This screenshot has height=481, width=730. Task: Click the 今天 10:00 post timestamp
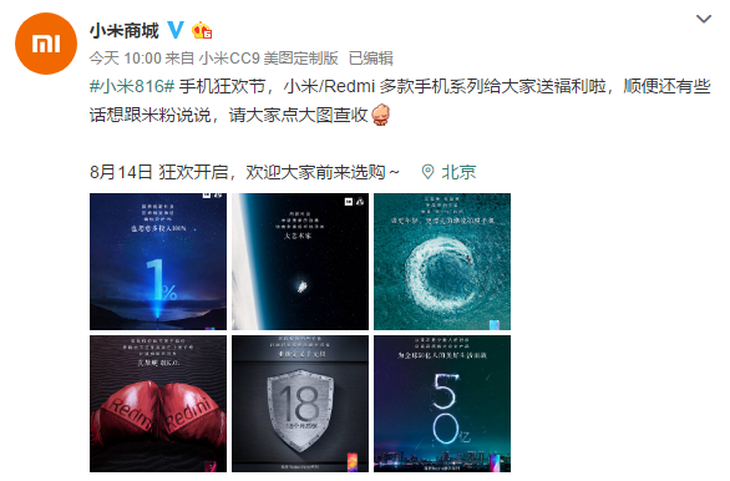point(125,58)
